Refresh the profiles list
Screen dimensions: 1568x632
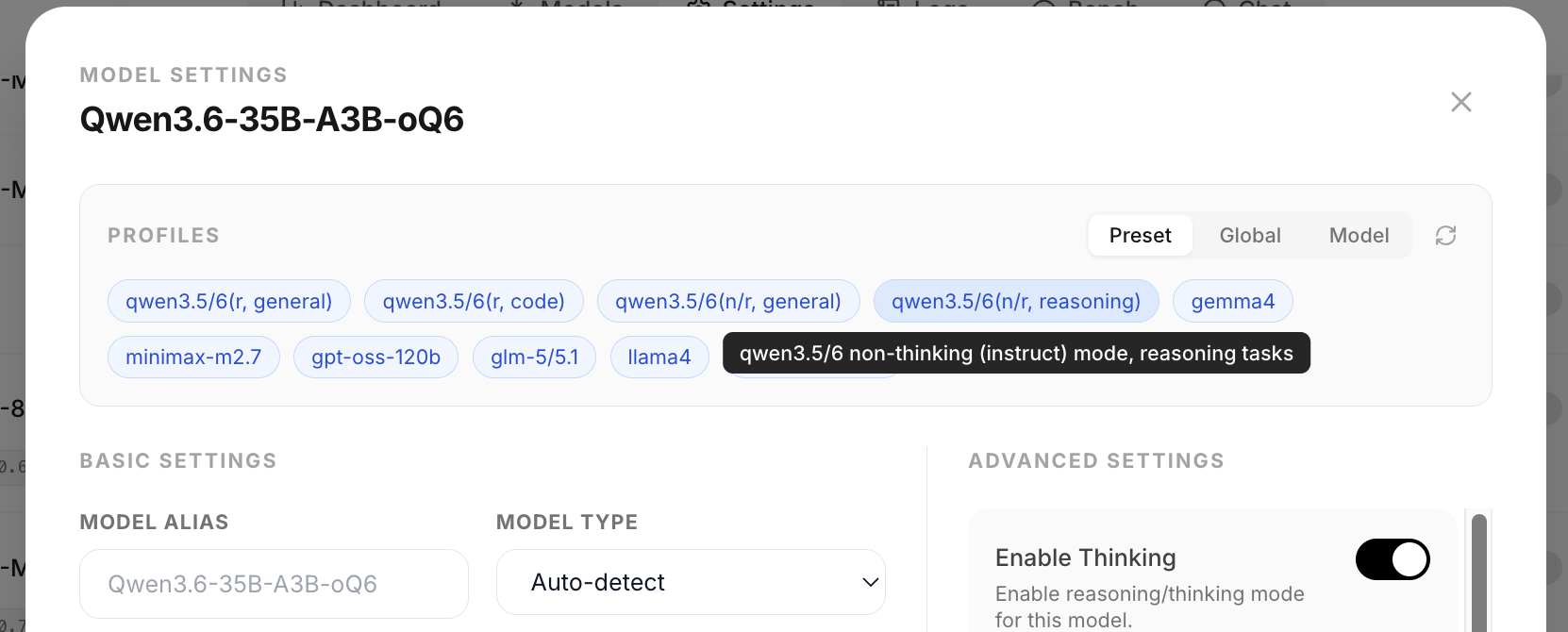coord(1445,236)
